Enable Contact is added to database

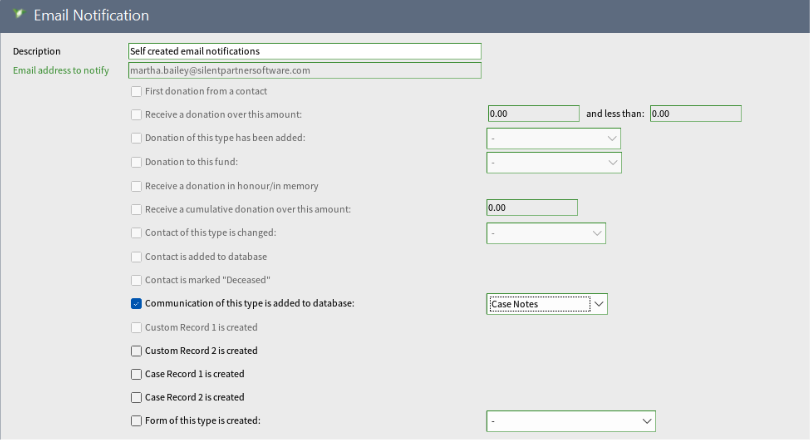(136, 257)
